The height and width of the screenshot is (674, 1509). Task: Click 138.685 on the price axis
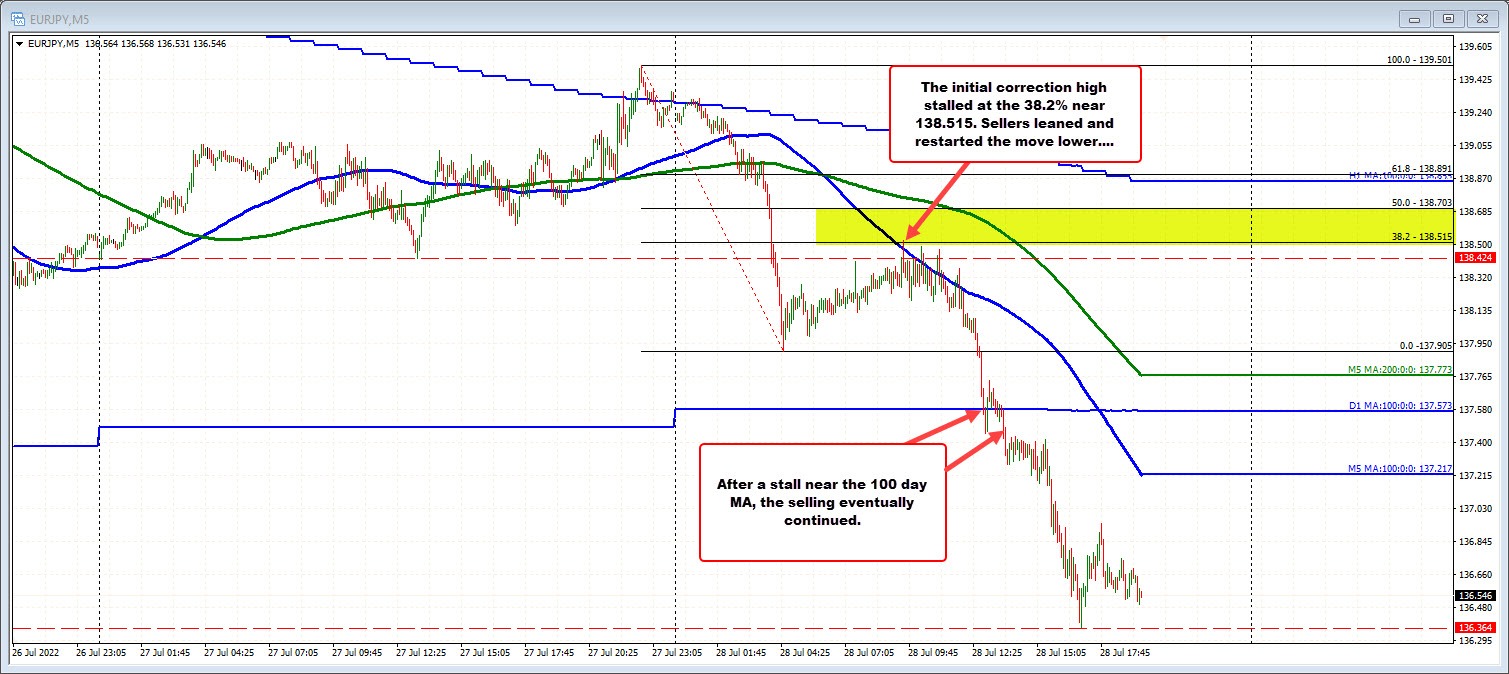(x=1476, y=211)
